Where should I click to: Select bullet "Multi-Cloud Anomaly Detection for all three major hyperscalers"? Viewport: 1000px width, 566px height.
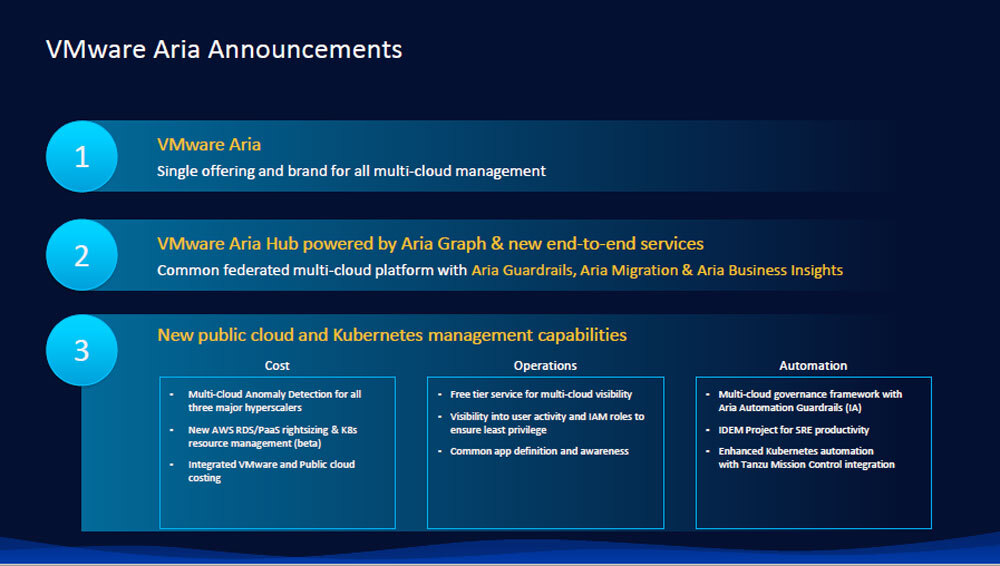point(275,401)
